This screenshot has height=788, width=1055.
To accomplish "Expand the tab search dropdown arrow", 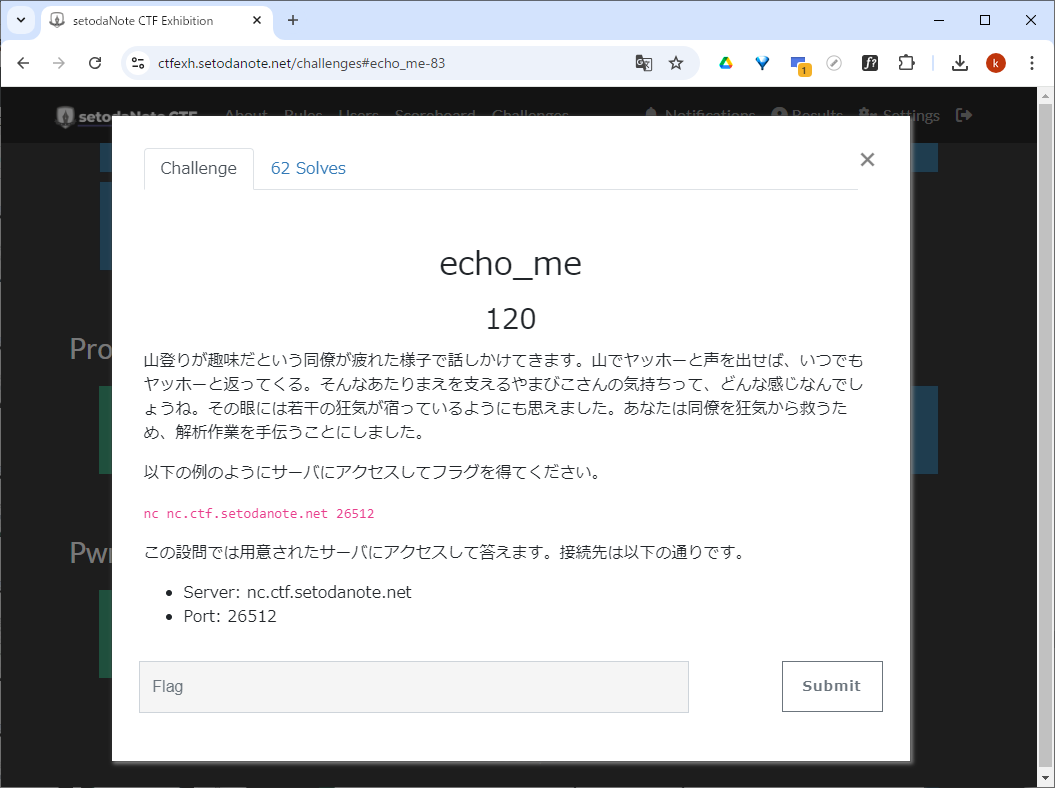I will [x=21, y=20].
